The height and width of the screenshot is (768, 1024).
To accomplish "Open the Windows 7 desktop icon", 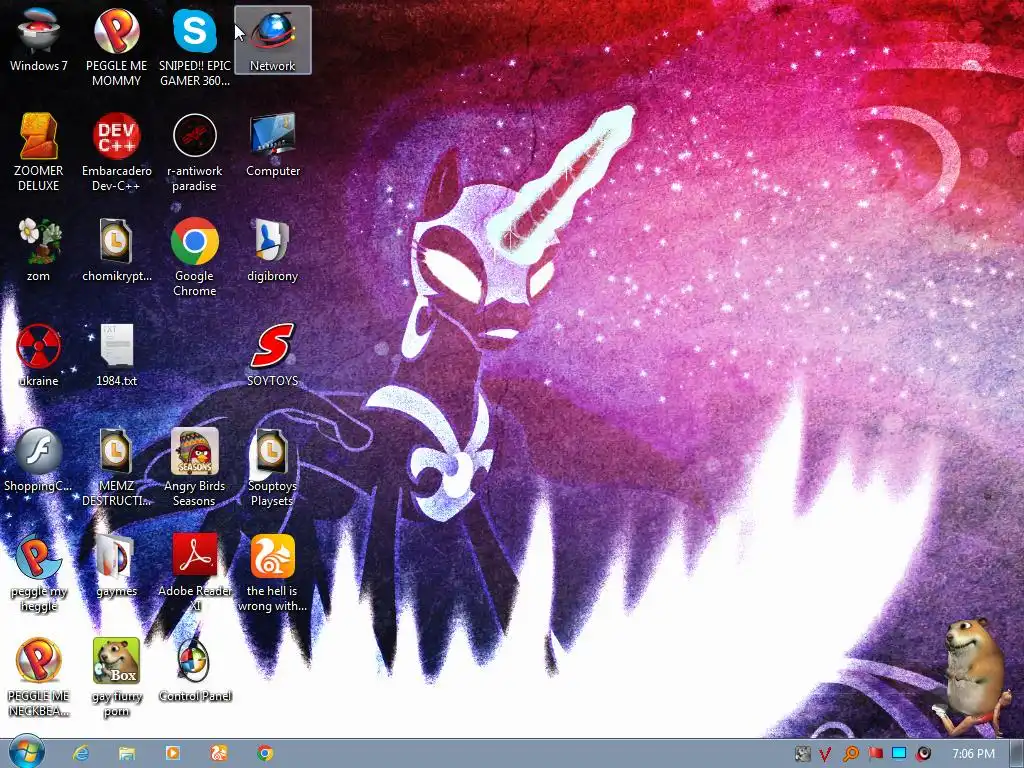I will coord(39,40).
